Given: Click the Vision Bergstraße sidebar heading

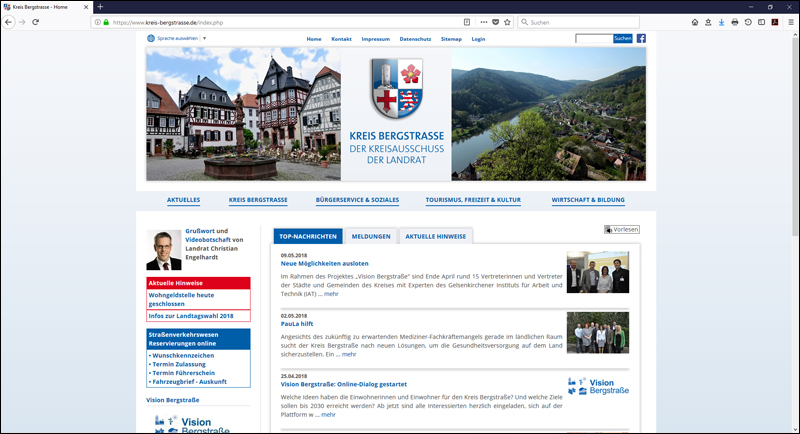Looking at the screenshot, I should coord(172,400).
